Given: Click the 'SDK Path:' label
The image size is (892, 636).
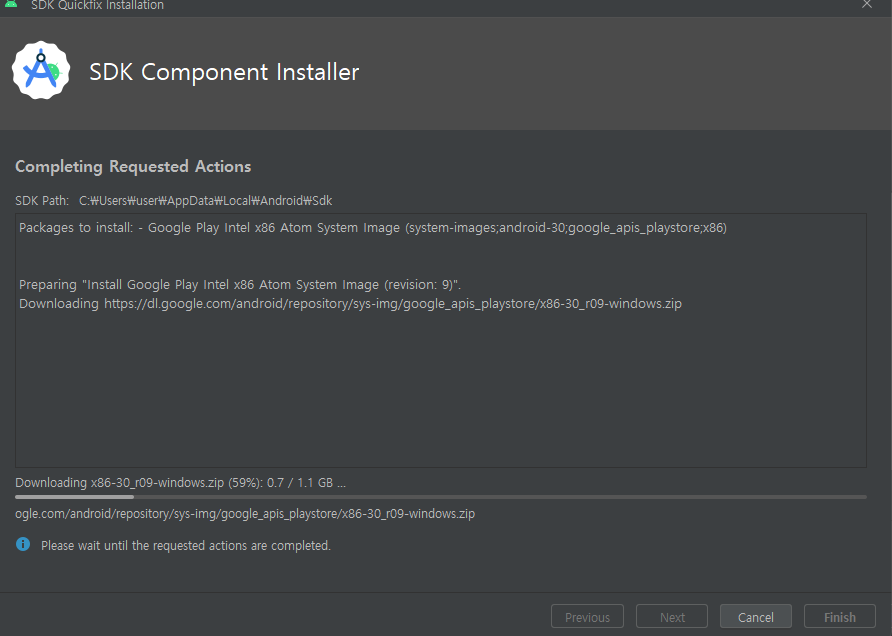Looking at the screenshot, I should coord(42,201).
